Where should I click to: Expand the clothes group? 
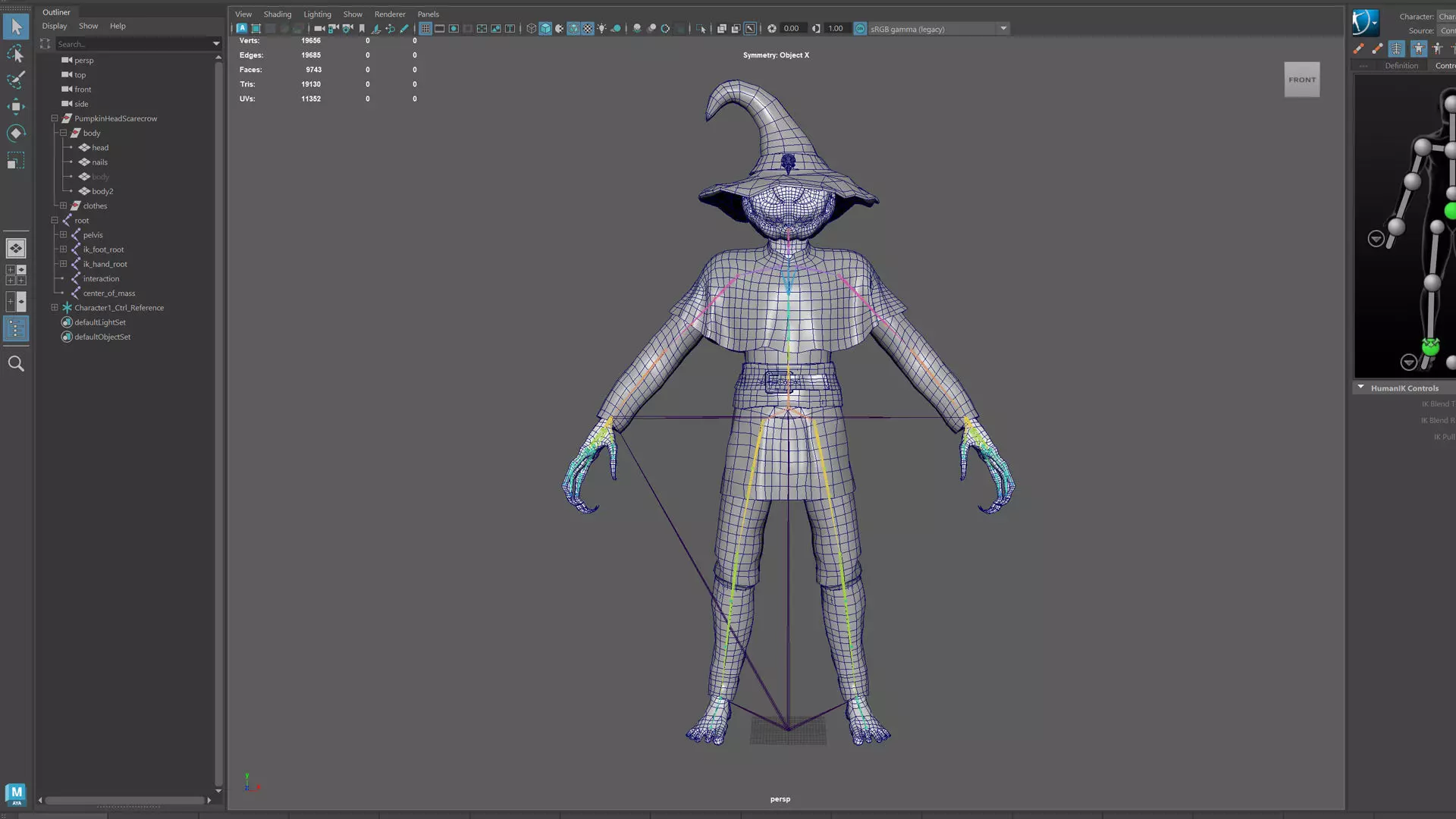point(64,206)
